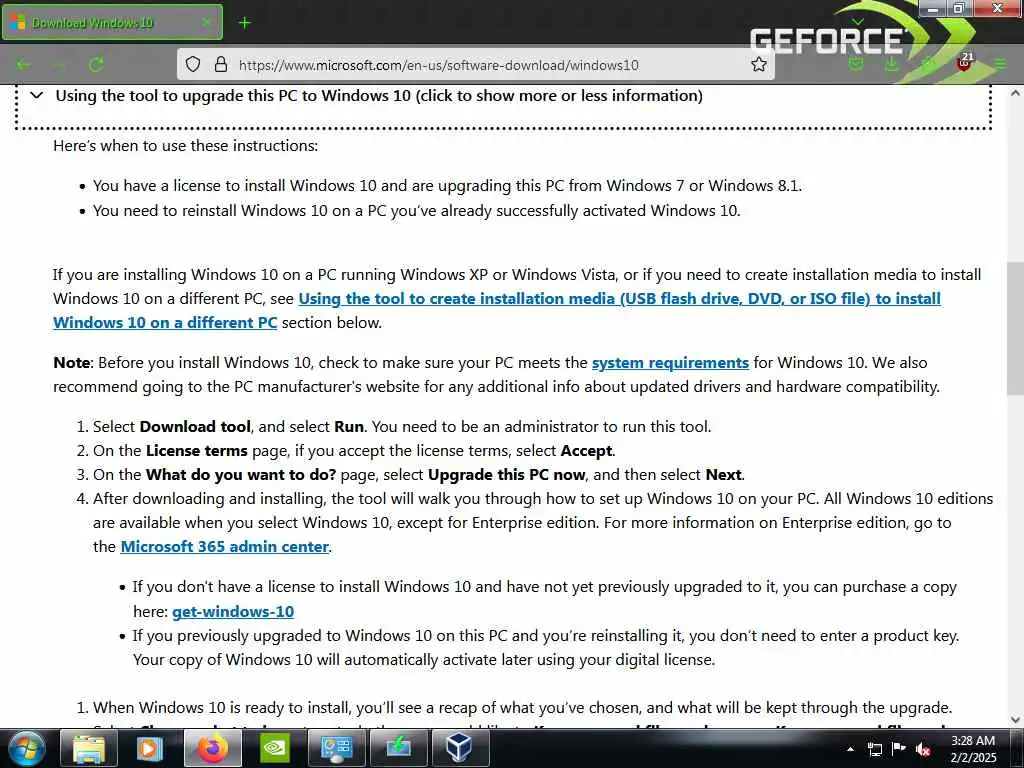This screenshot has height=768, width=1024.
Task: Open the Pocket save icon
Action: 856,64
